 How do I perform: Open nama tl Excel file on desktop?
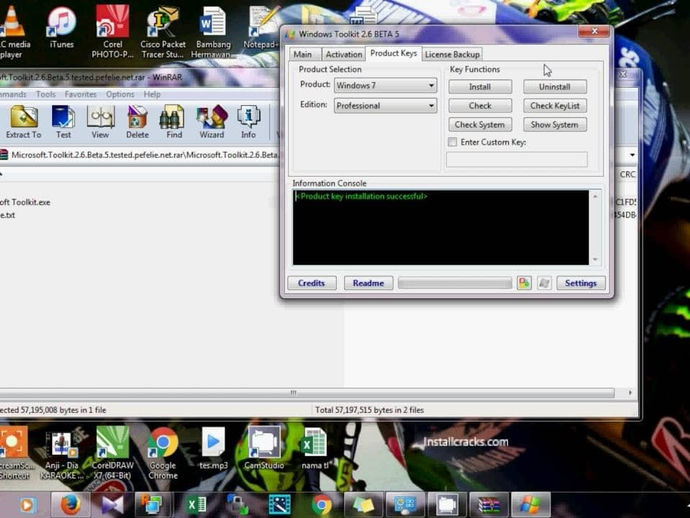(314, 448)
